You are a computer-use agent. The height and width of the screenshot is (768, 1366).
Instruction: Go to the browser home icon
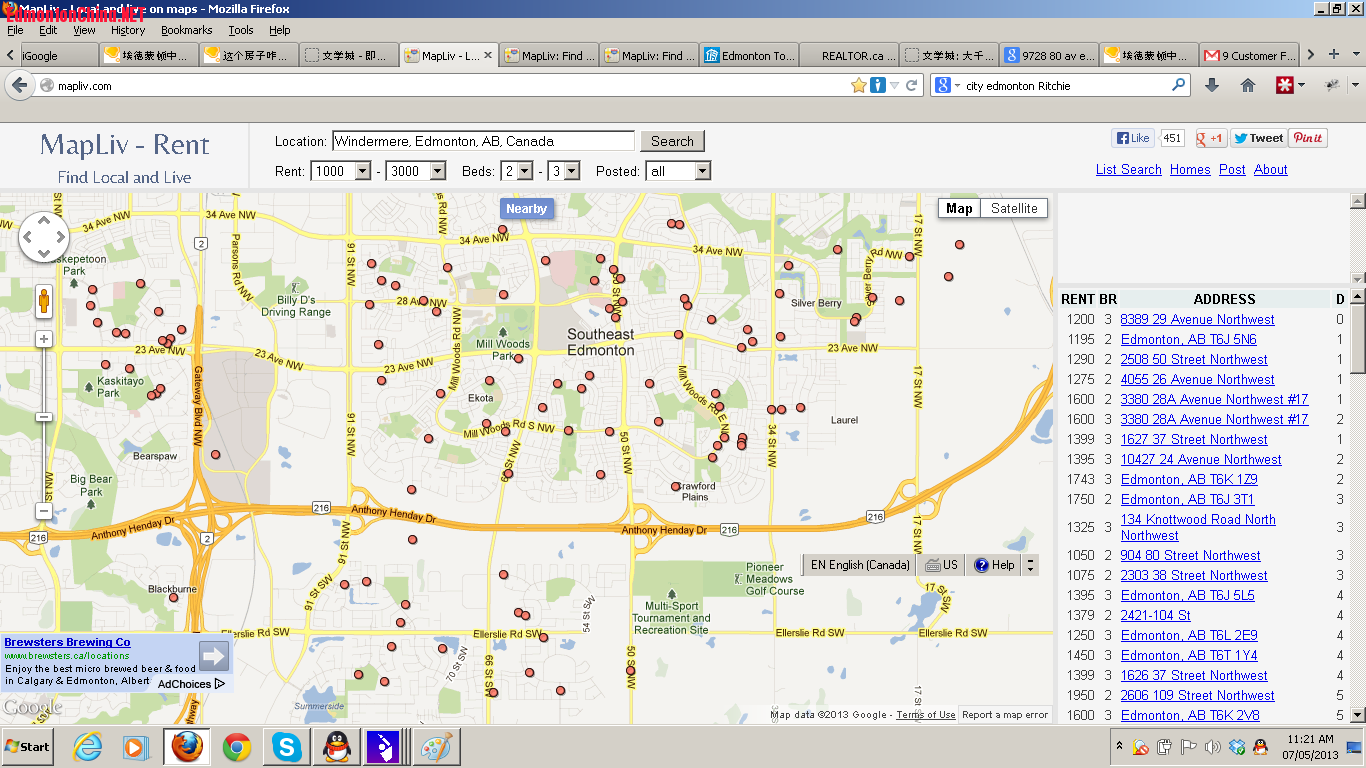pyautogui.click(x=1248, y=86)
